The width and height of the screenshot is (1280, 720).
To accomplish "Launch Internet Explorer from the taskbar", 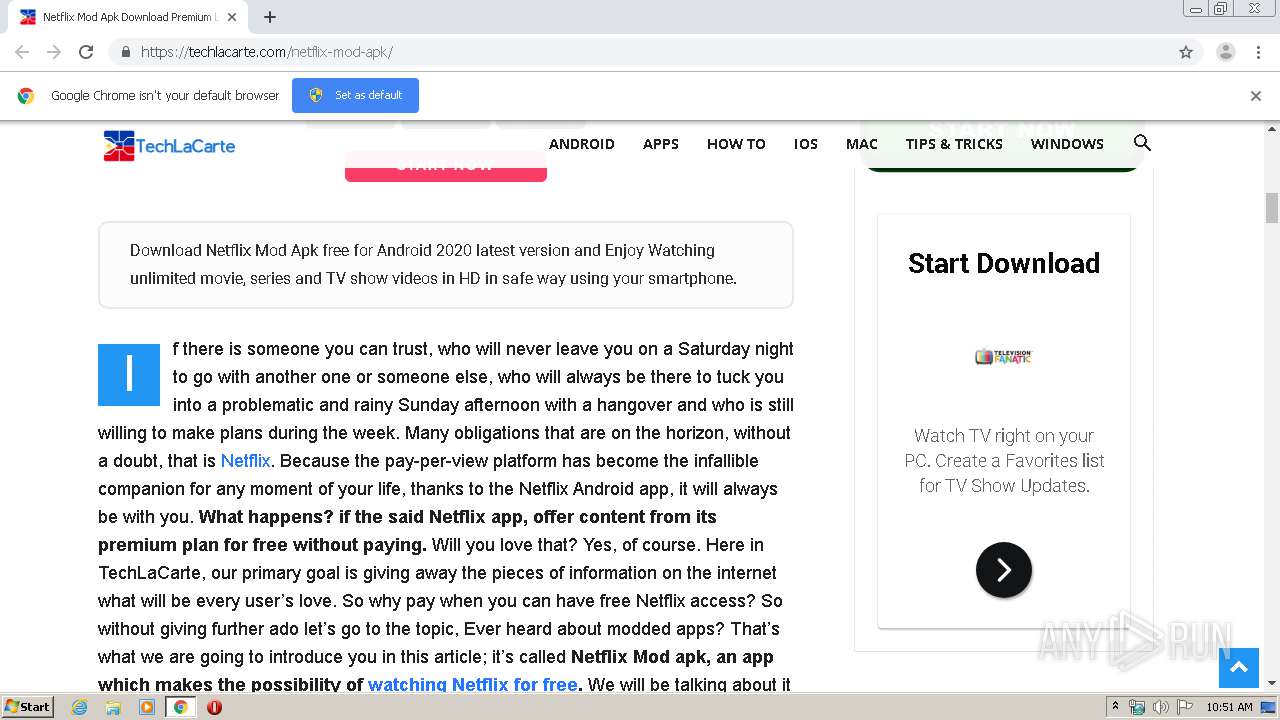I will coord(80,707).
